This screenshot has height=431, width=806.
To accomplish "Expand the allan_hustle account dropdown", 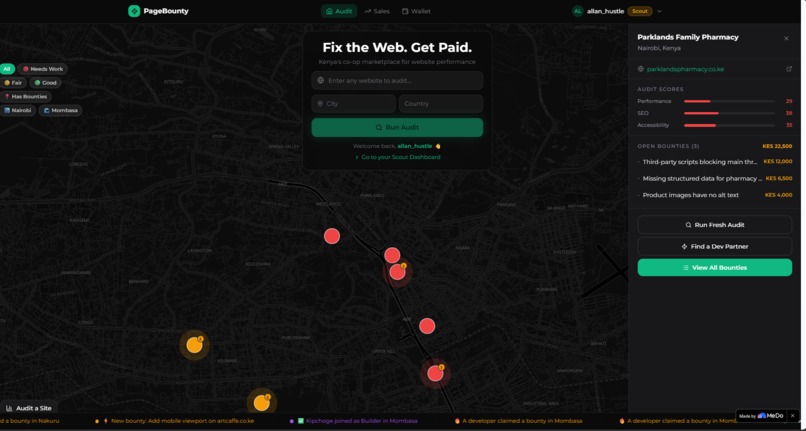I will [660, 11].
